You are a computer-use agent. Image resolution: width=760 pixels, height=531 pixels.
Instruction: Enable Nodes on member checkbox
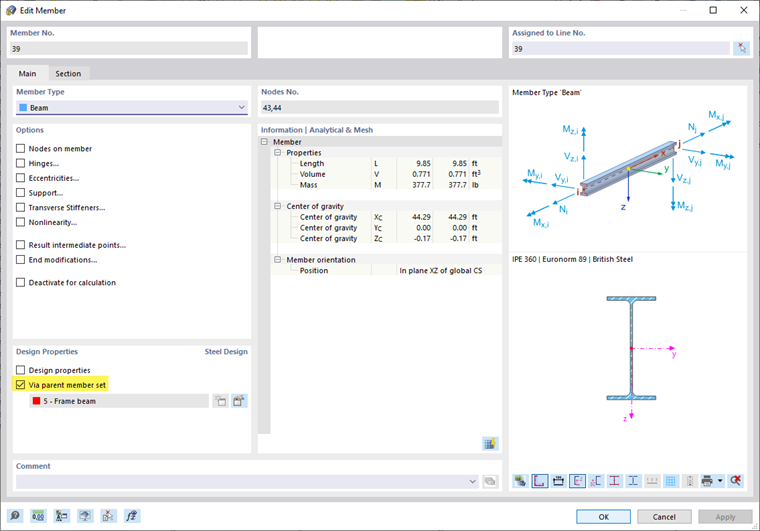20,148
